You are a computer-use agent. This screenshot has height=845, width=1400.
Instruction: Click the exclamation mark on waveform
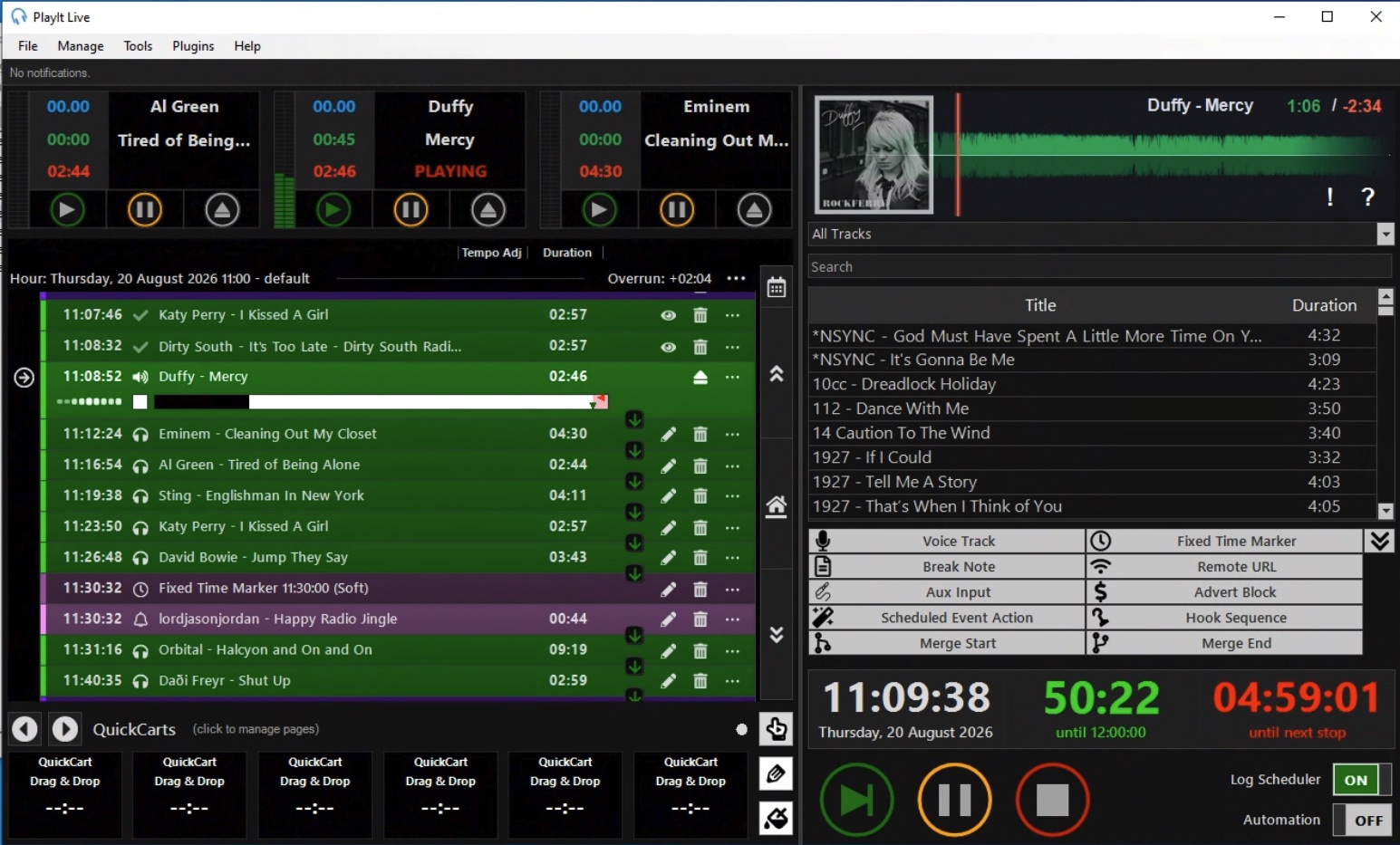pyautogui.click(x=1329, y=197)
